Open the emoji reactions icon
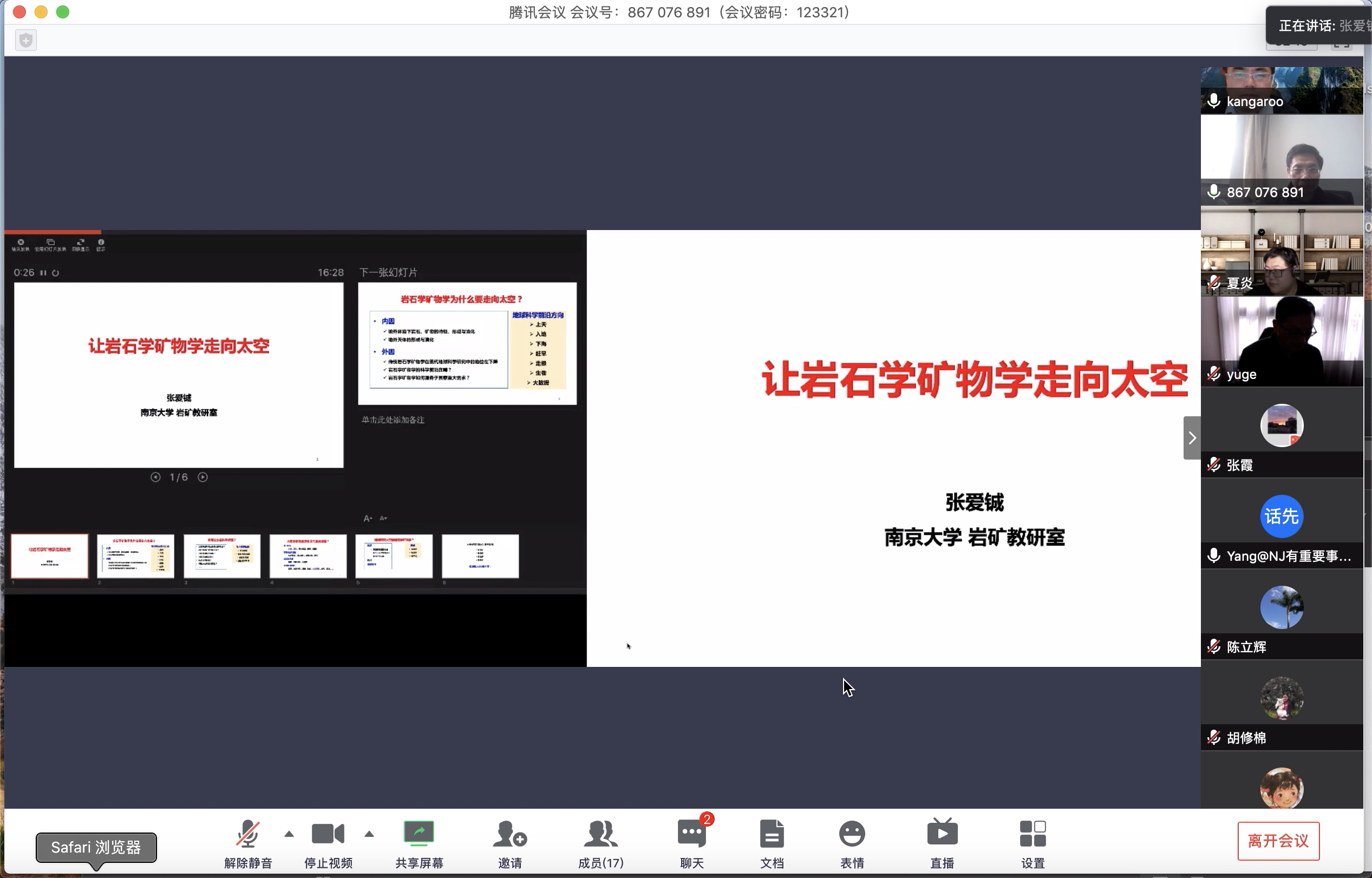The height and width of the screenshot is (878, 1372). click(851, 834)
